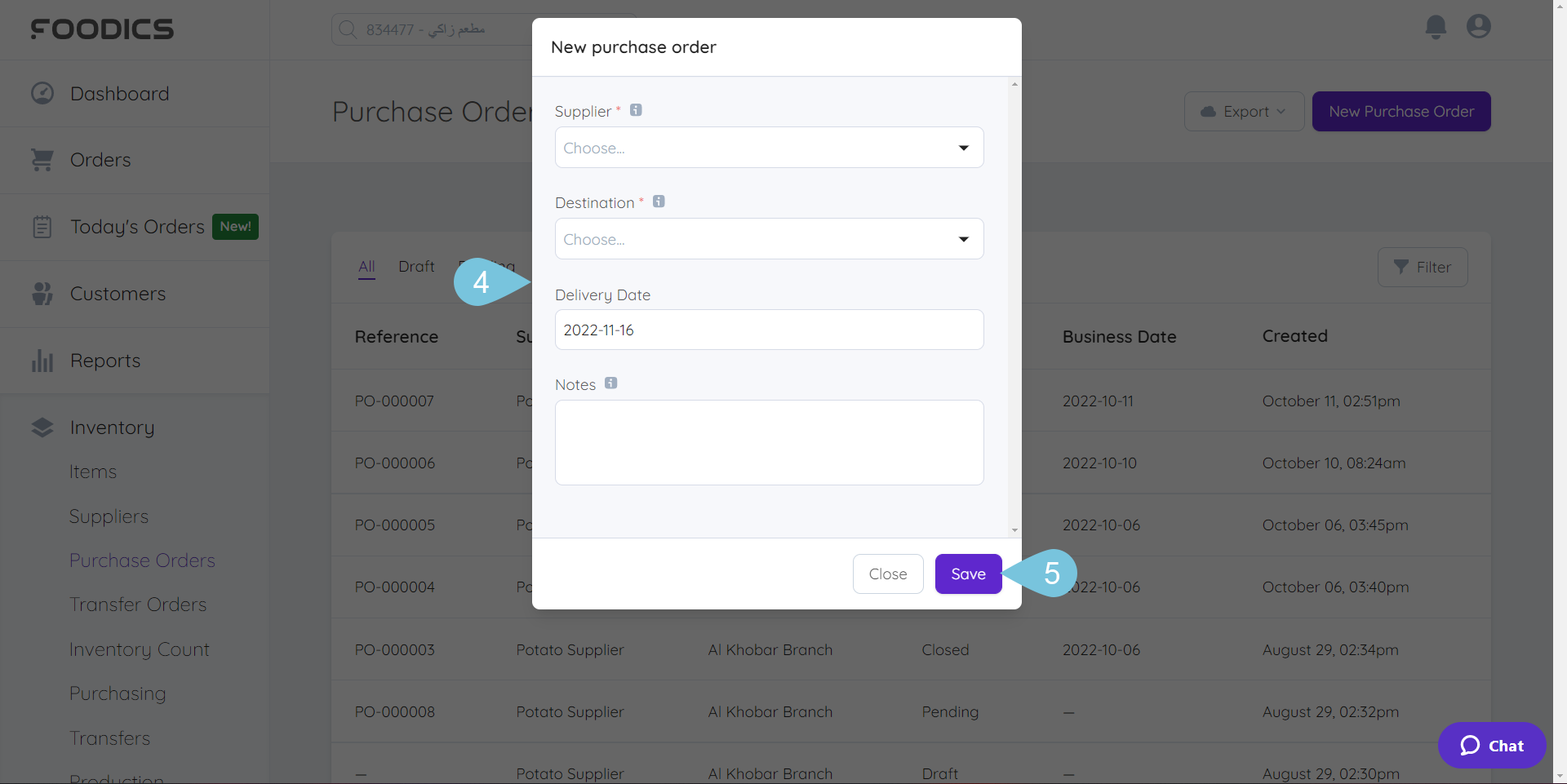Click the Notes info tooltip icon
The width and height of the screenshot is (1567, 784).
point(610,383)
